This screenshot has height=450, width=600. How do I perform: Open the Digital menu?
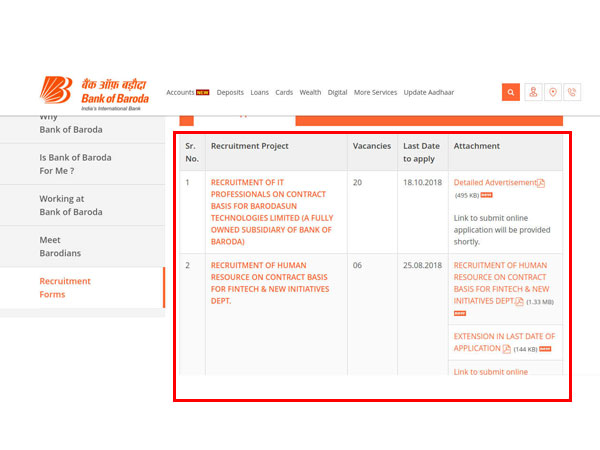point(338,92)
